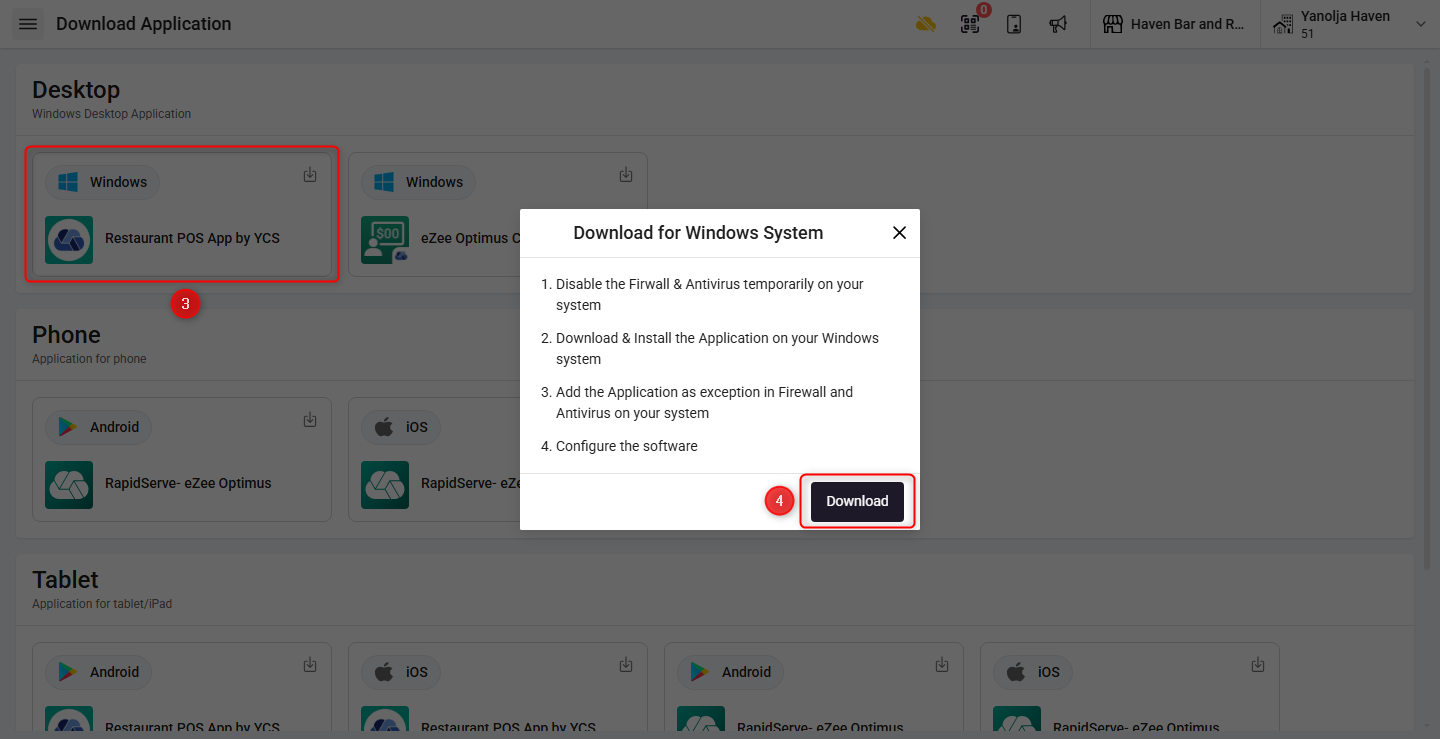Click download icon on Restaurant POS App desktop card
The image size is (1440, 739).
coord(310,175)
